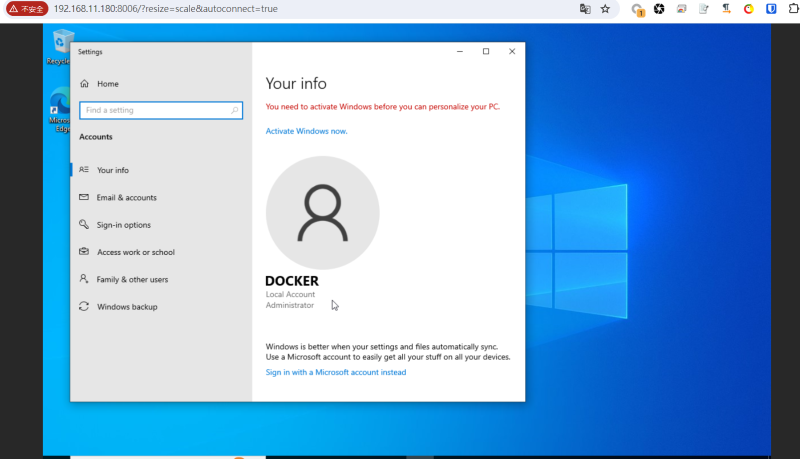Click the browser address bar URL
The height and width of the screenshot is (459, 800).
[165, 9]
